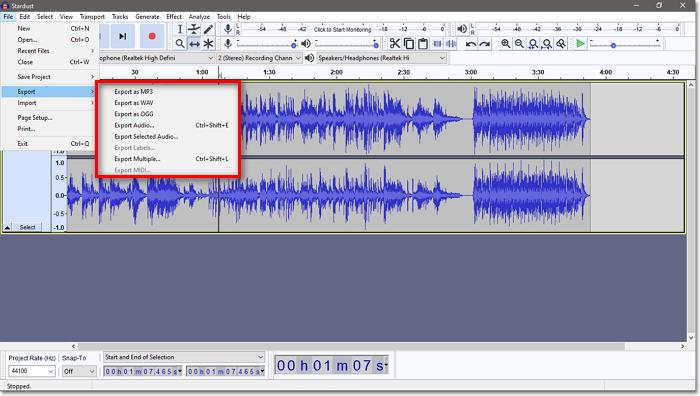
Task: Adjust the recording volume slider
Action: pyautogui.click(x=267, y=45)
